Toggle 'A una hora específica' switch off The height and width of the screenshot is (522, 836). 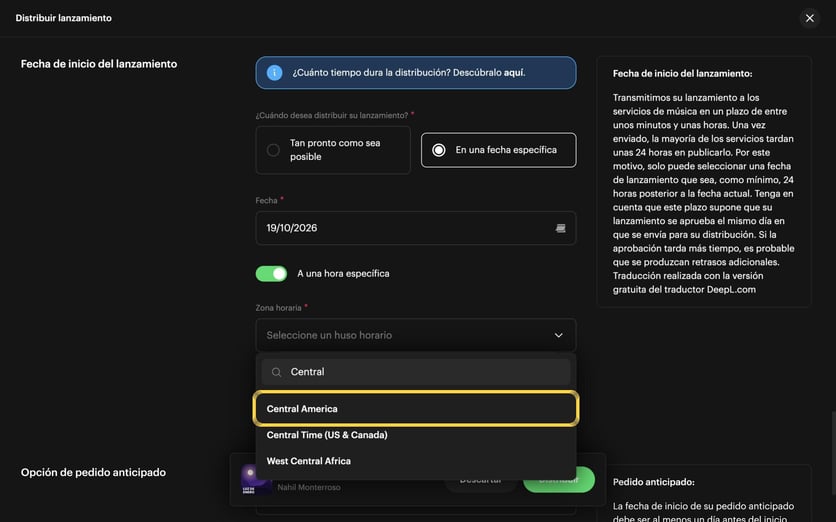click(271, 274)
